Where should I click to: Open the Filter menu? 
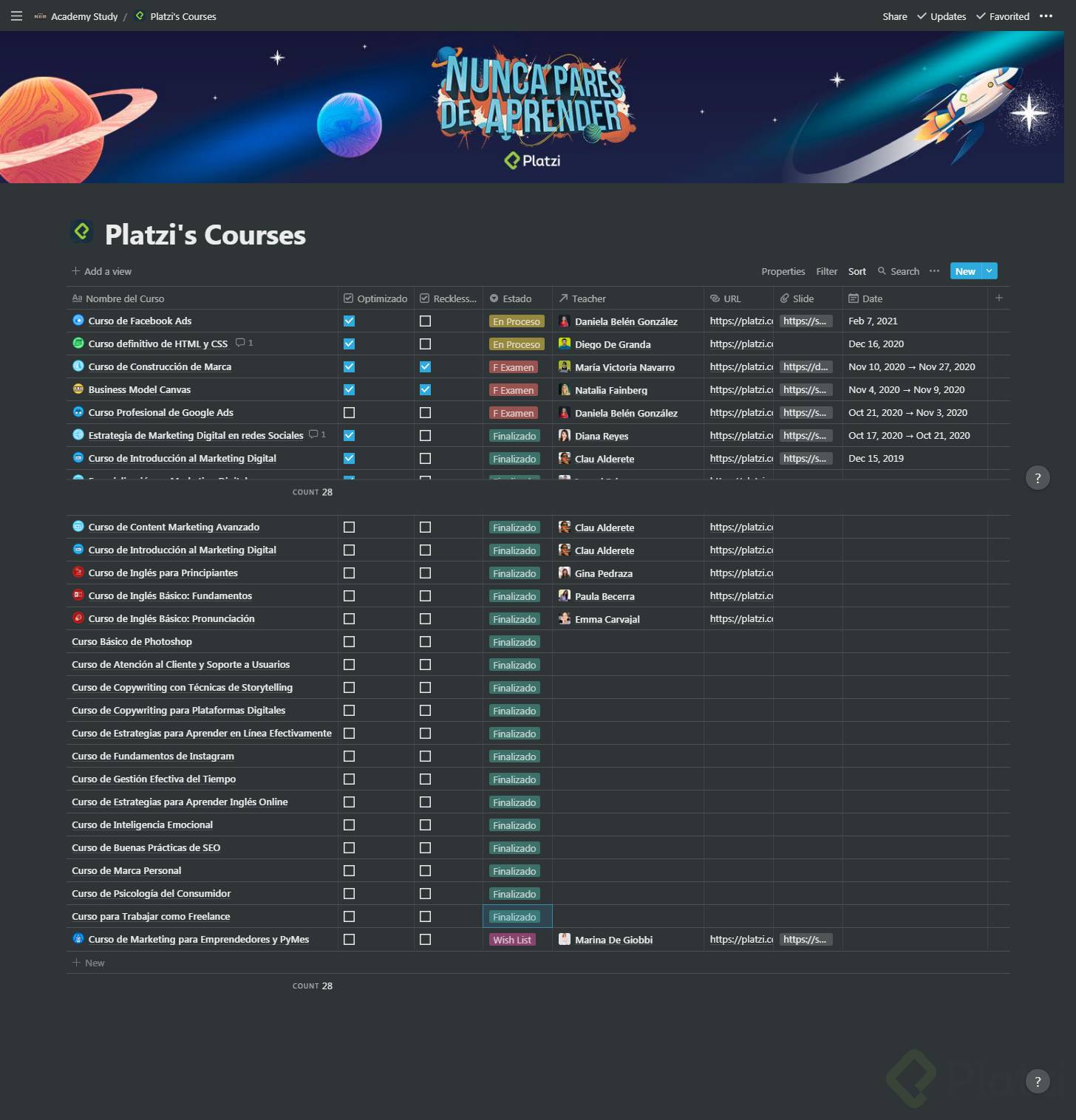826,271
